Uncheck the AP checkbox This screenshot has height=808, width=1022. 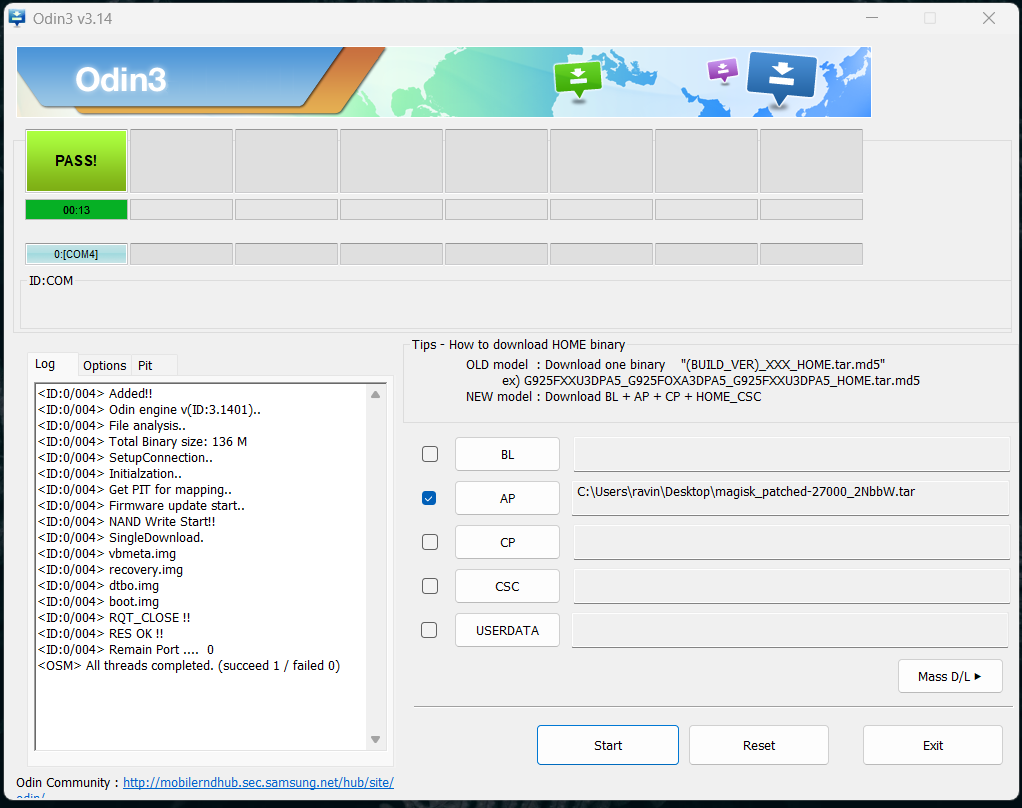430,498
